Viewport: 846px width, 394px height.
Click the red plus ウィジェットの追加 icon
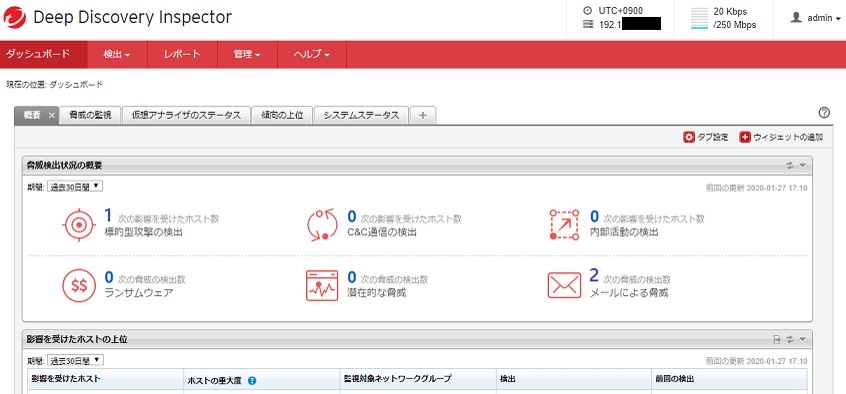coord(745,138)
